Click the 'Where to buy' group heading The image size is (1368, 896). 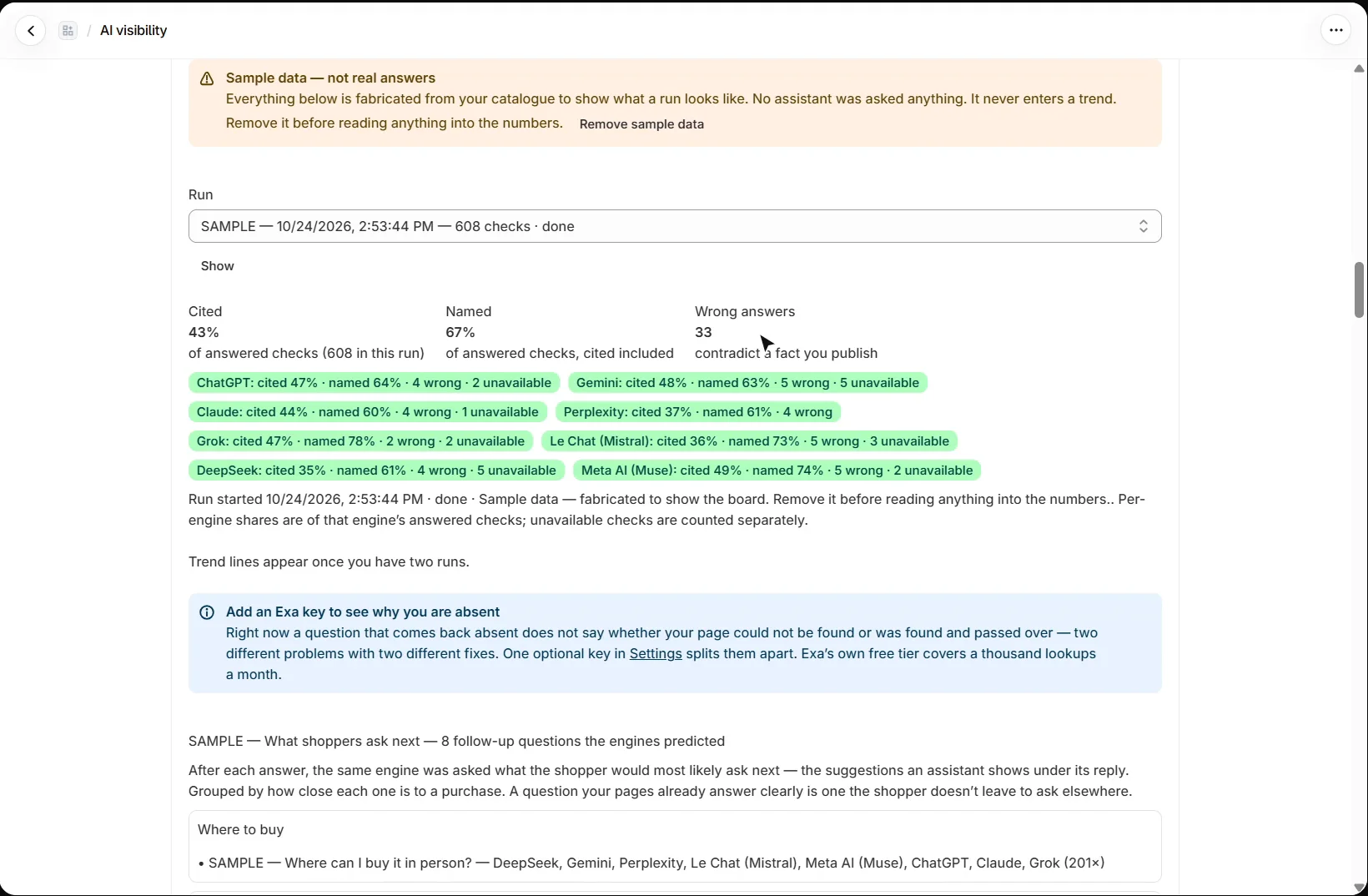pyautogui.click(x=240, y=830)
